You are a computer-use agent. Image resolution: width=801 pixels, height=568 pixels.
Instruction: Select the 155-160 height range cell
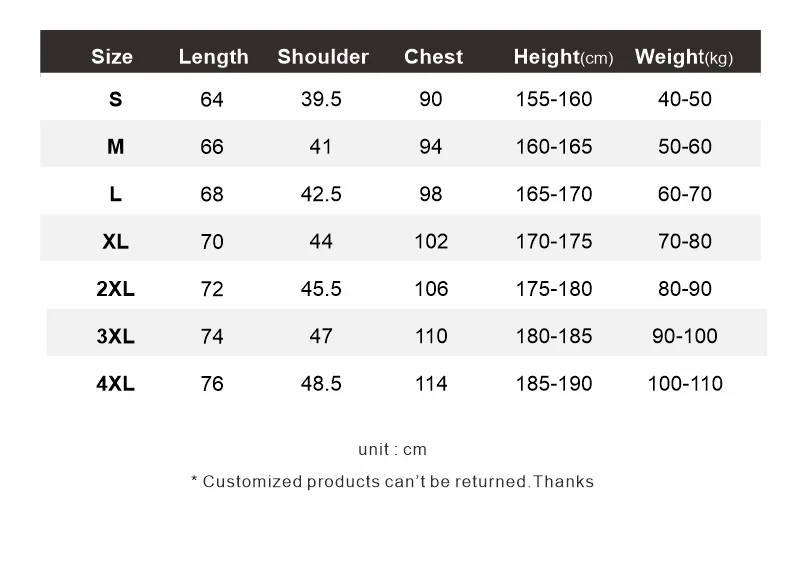tap(554, 99)
